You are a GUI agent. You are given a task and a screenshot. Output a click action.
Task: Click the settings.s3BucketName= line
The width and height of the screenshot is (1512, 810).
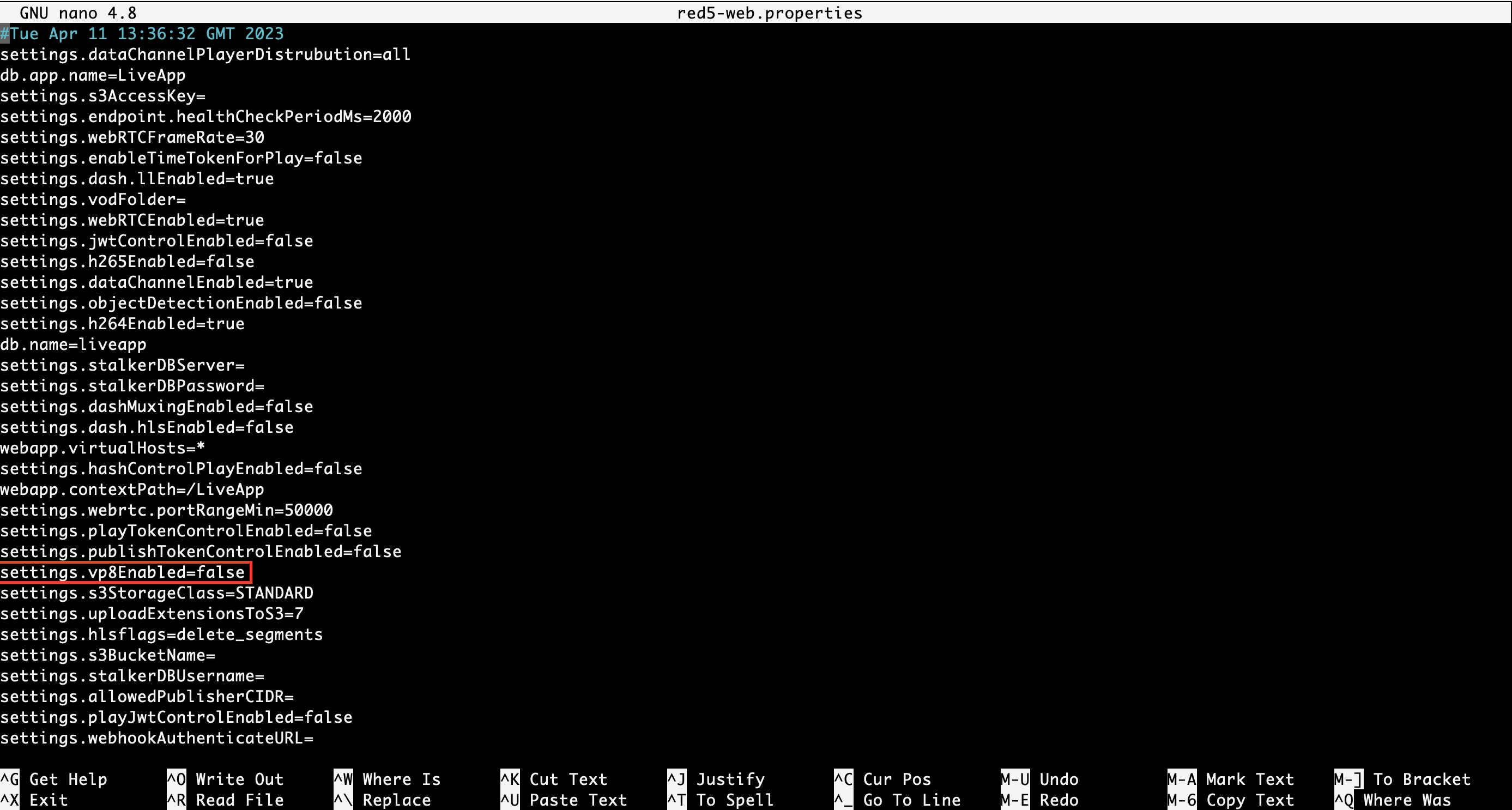[108, 656]
